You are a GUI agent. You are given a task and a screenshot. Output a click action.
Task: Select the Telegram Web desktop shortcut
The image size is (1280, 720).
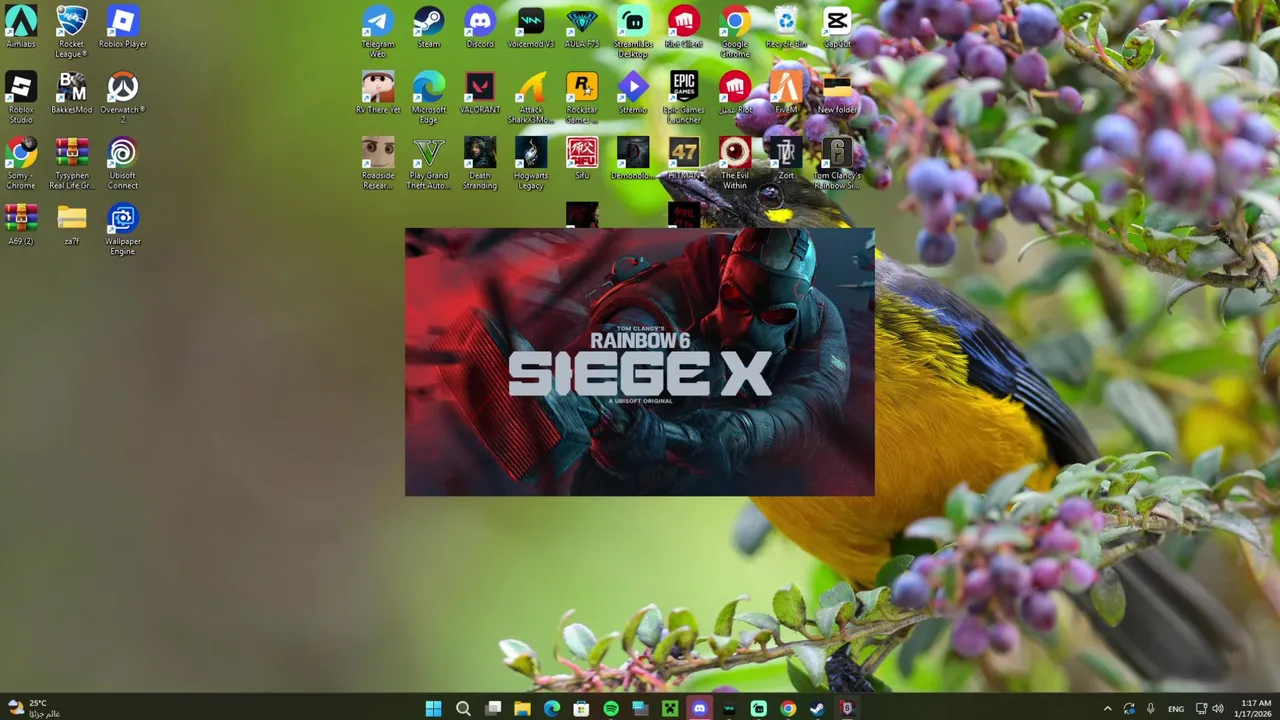click(378, 31)
